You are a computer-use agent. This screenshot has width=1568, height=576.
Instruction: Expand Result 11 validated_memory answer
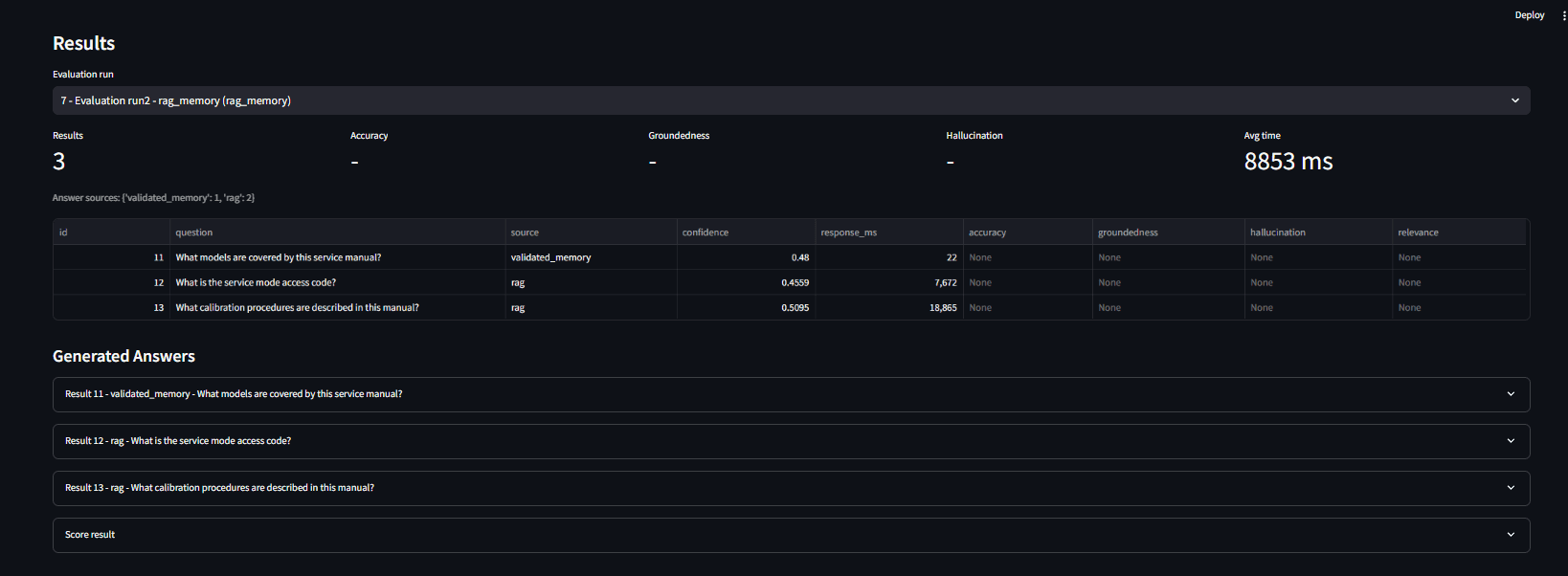coord(791,394)
